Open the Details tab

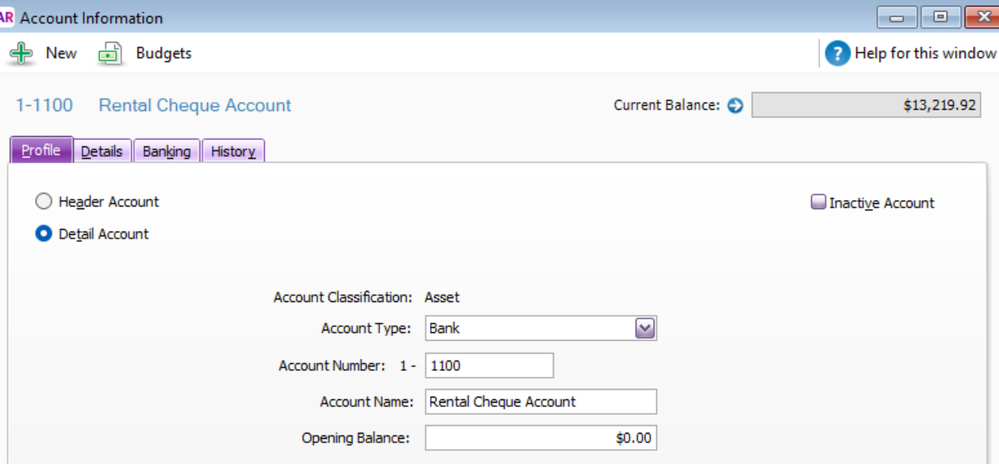pyautogui.click(x=102, y=152)
